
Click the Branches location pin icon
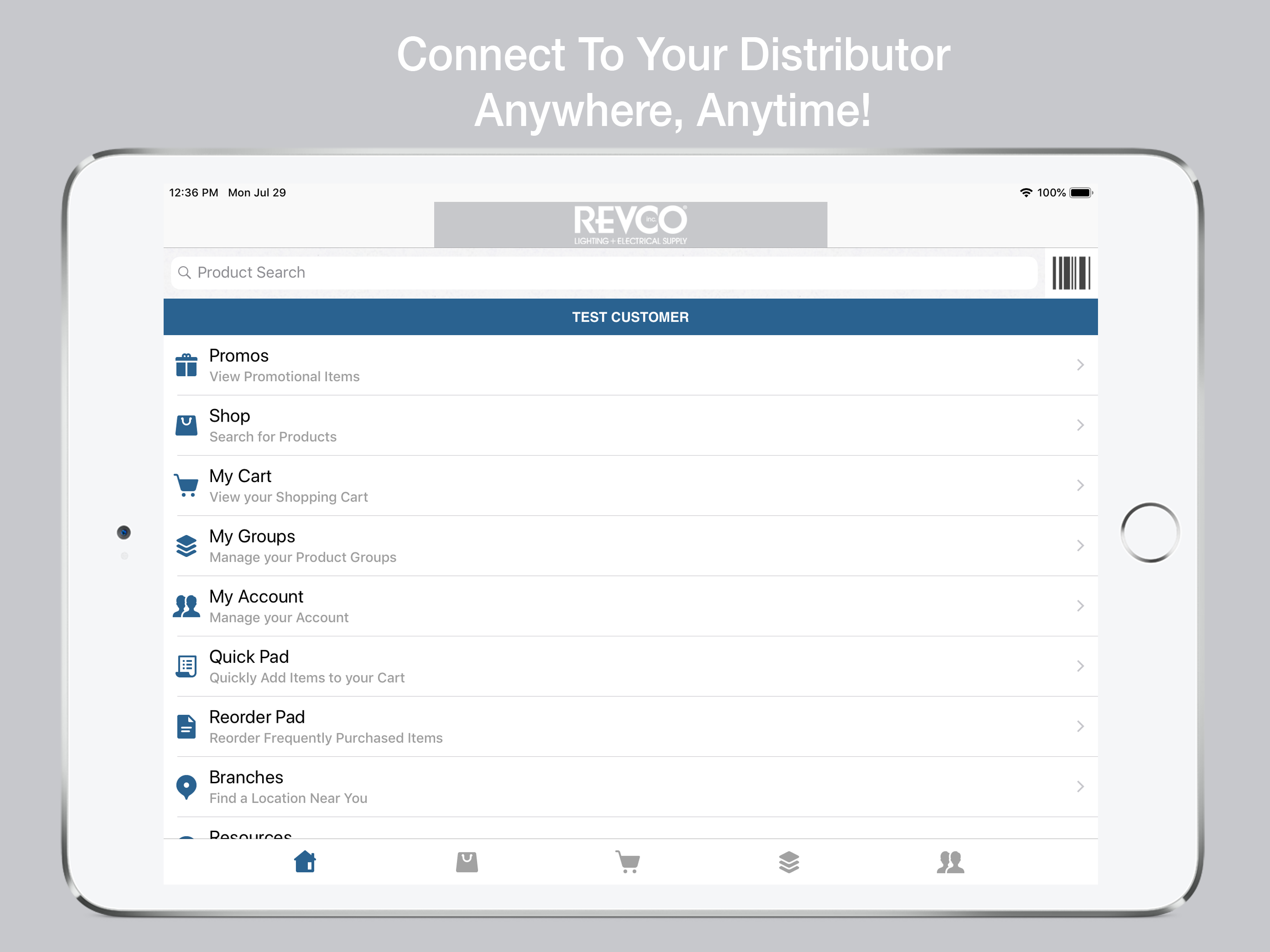(x=186, y=787)
